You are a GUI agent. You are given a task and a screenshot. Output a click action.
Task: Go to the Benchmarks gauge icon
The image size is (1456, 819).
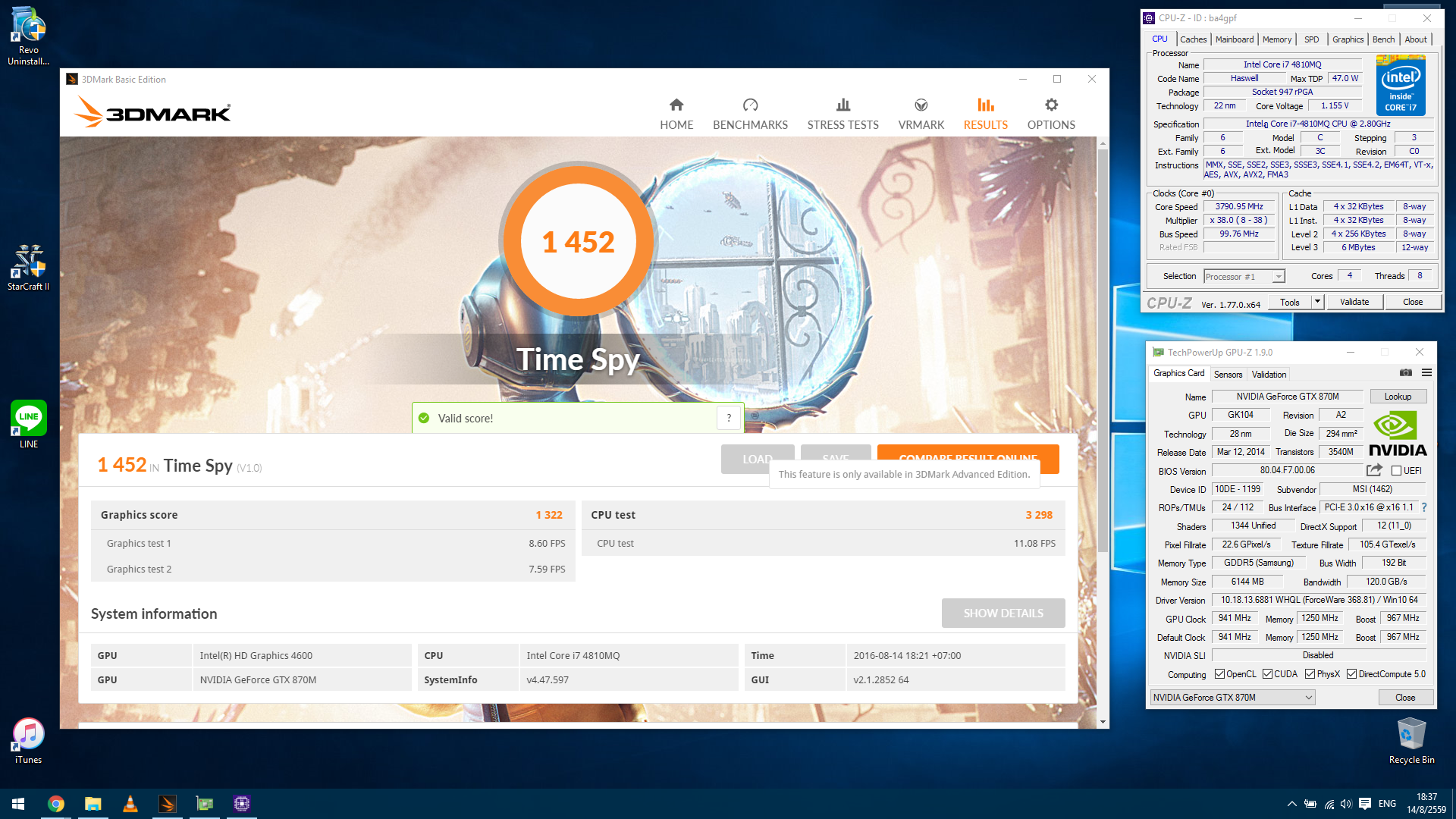pos(750,105)
